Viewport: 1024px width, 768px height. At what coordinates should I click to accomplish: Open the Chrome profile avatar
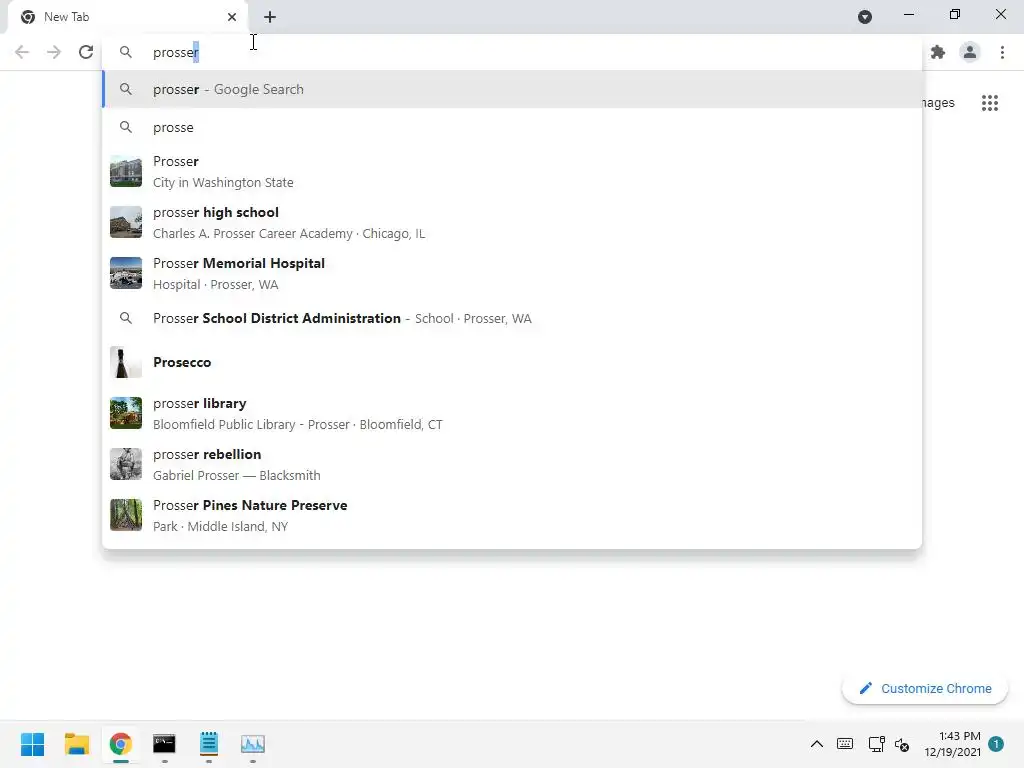click(x=970, y=52)
